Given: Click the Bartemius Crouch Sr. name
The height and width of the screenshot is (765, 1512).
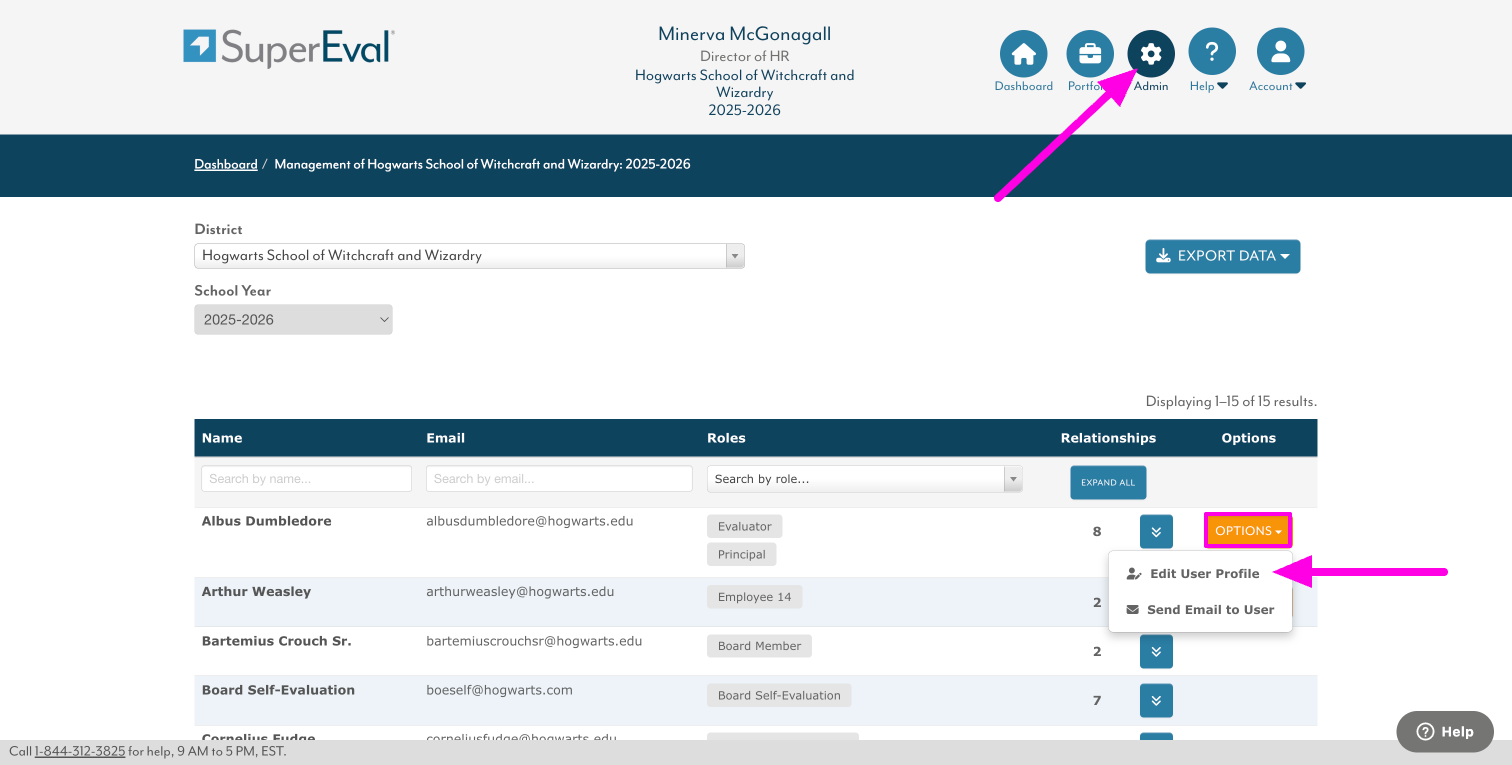Looking at the screenshot, I should 276,641.
